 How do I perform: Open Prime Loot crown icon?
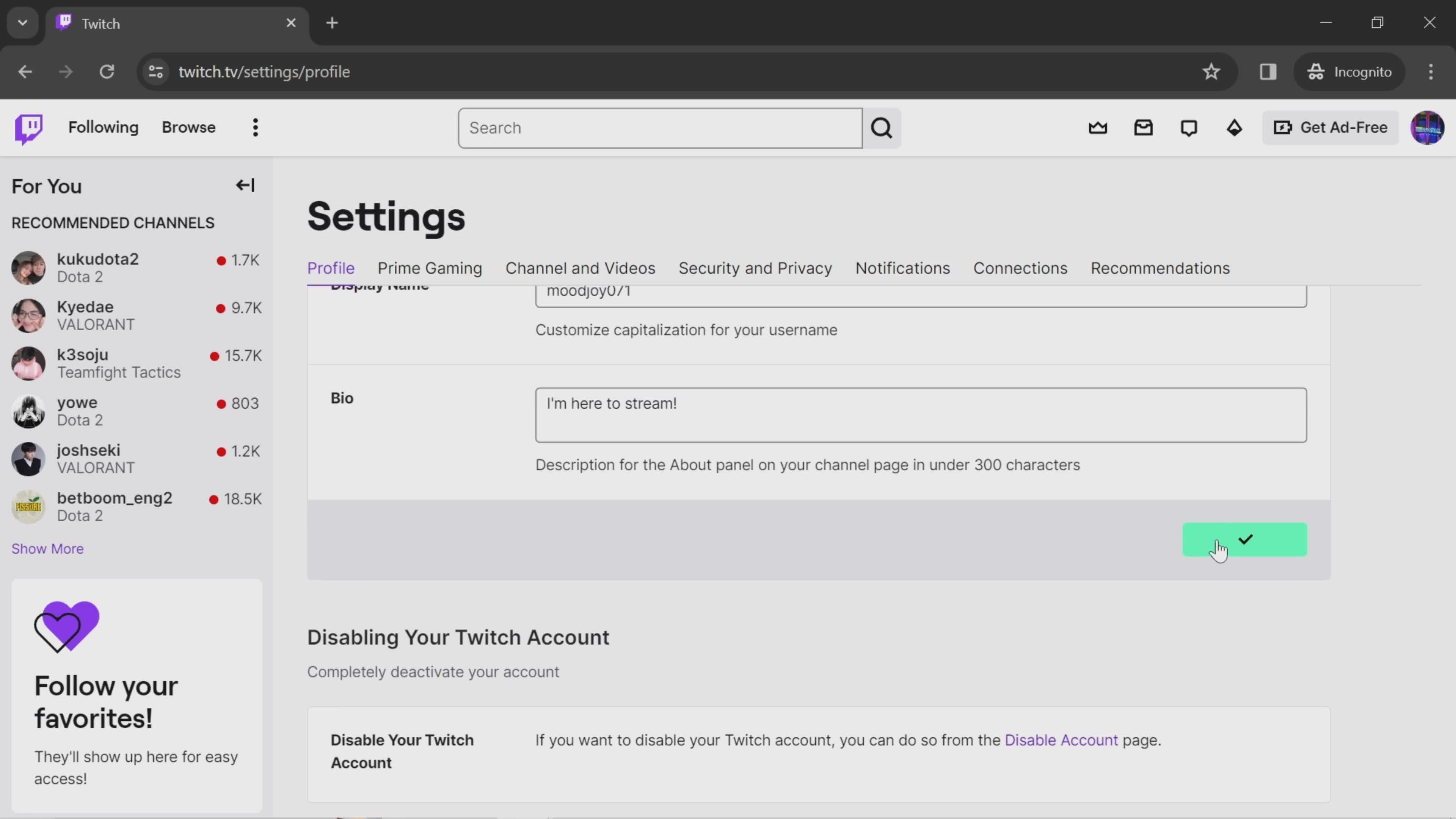point(1098,128)
